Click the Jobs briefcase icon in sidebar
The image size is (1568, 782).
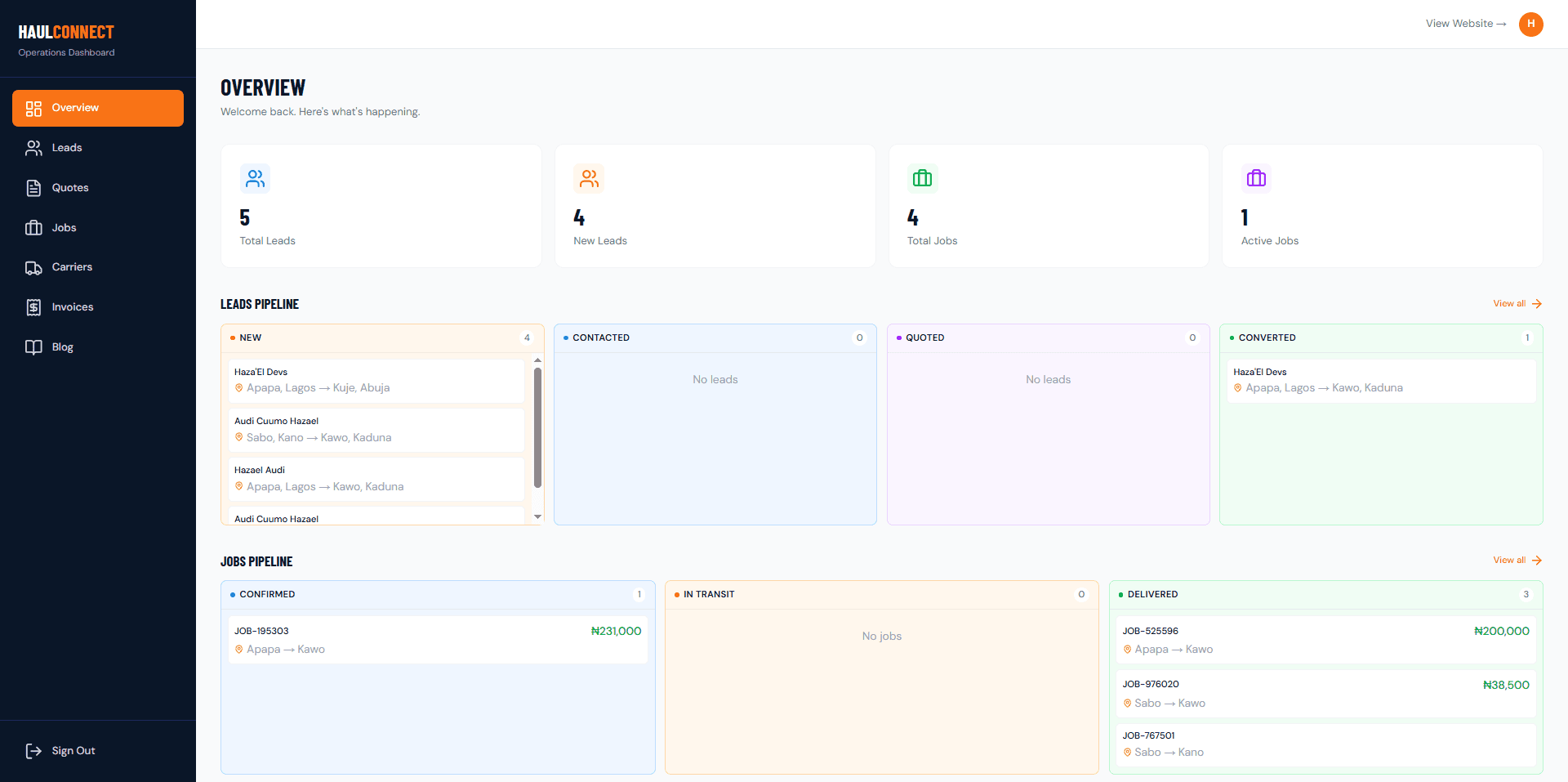[x=33, y=228]
